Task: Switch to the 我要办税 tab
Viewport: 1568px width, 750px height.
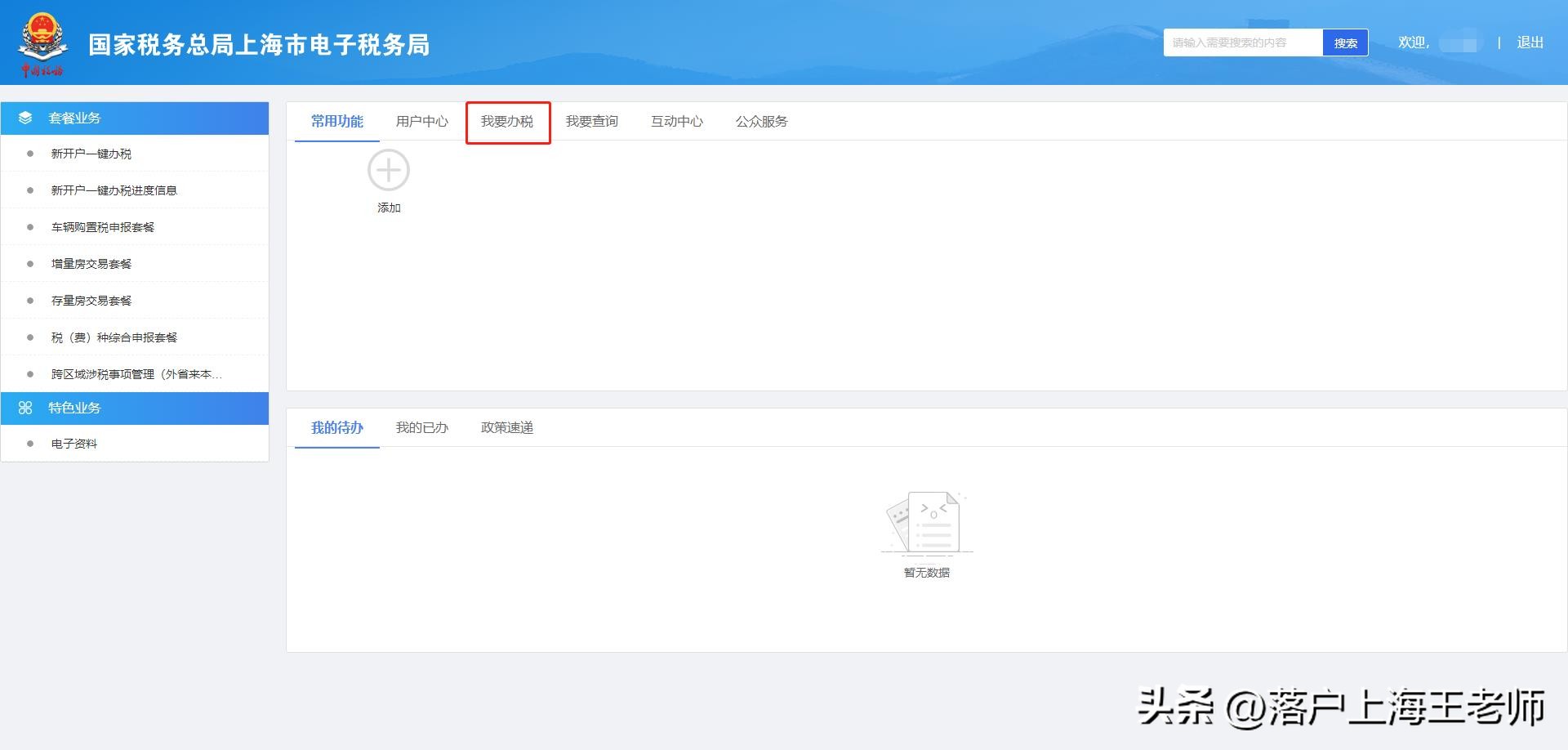Action: coord(507,121)
